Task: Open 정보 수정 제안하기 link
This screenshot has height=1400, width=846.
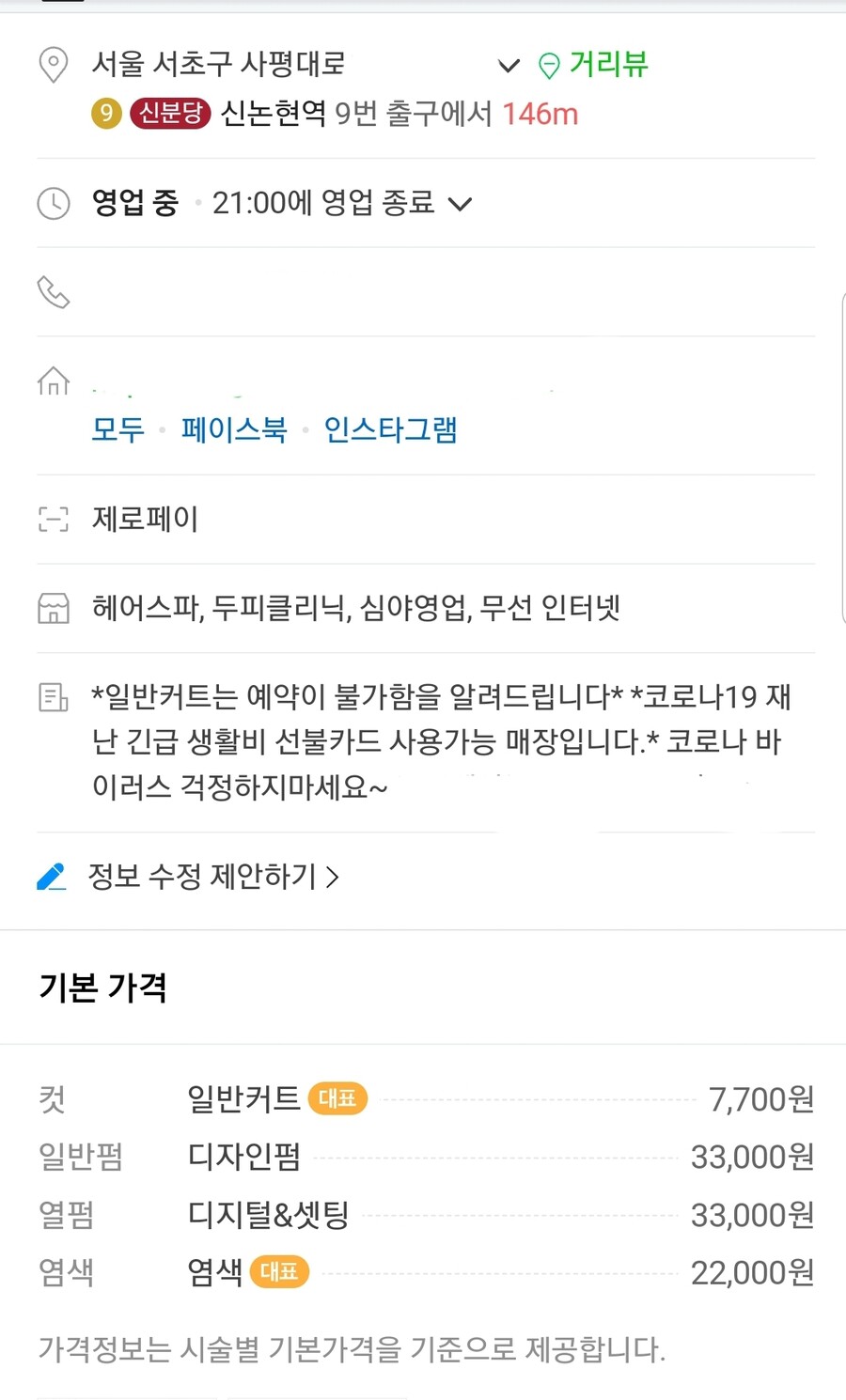Action: 212,877
